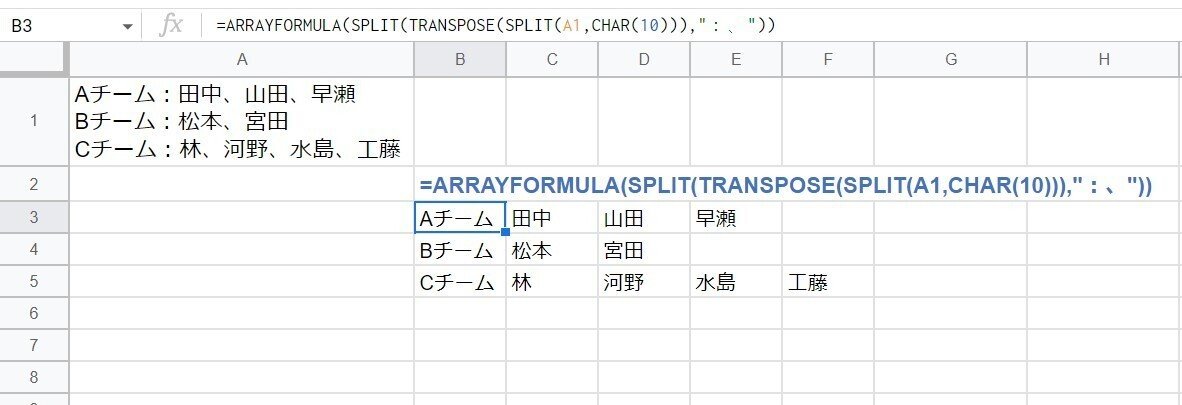The height and width of the screenshot is (405, 1182).
Task: Select cell with 宮田
Action: point(644,250)
